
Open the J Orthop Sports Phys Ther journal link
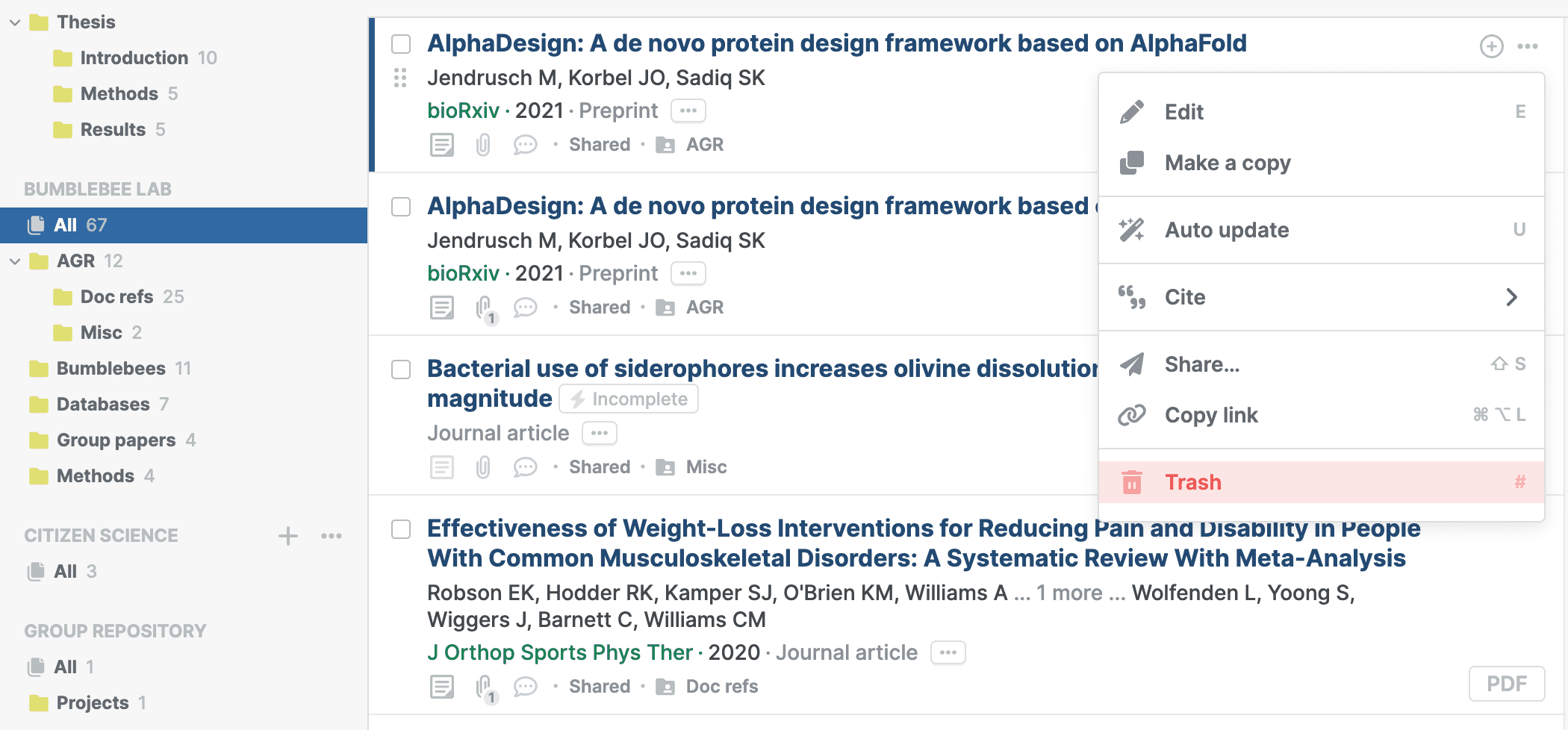559,652
